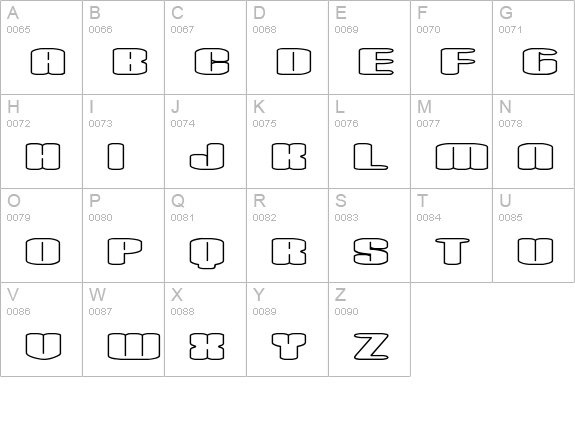
Task: Select the Q glyph cell 0081
Action: 206,235
